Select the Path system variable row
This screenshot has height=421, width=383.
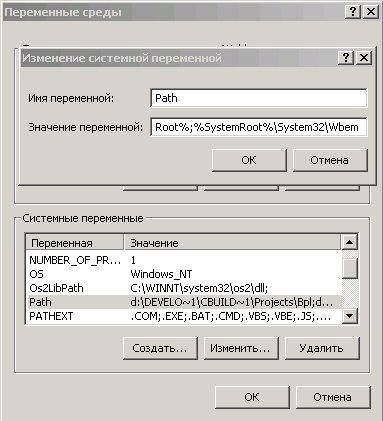coord(183,302)
